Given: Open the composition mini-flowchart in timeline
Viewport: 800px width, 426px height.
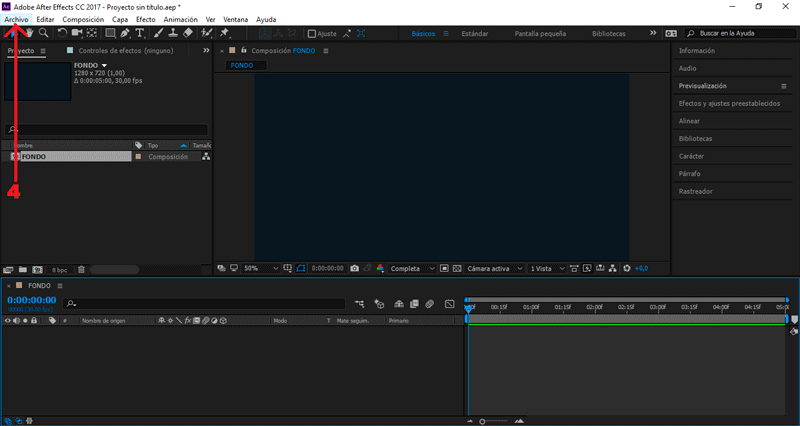Looking at the screenshot, I should pos(360,304).
